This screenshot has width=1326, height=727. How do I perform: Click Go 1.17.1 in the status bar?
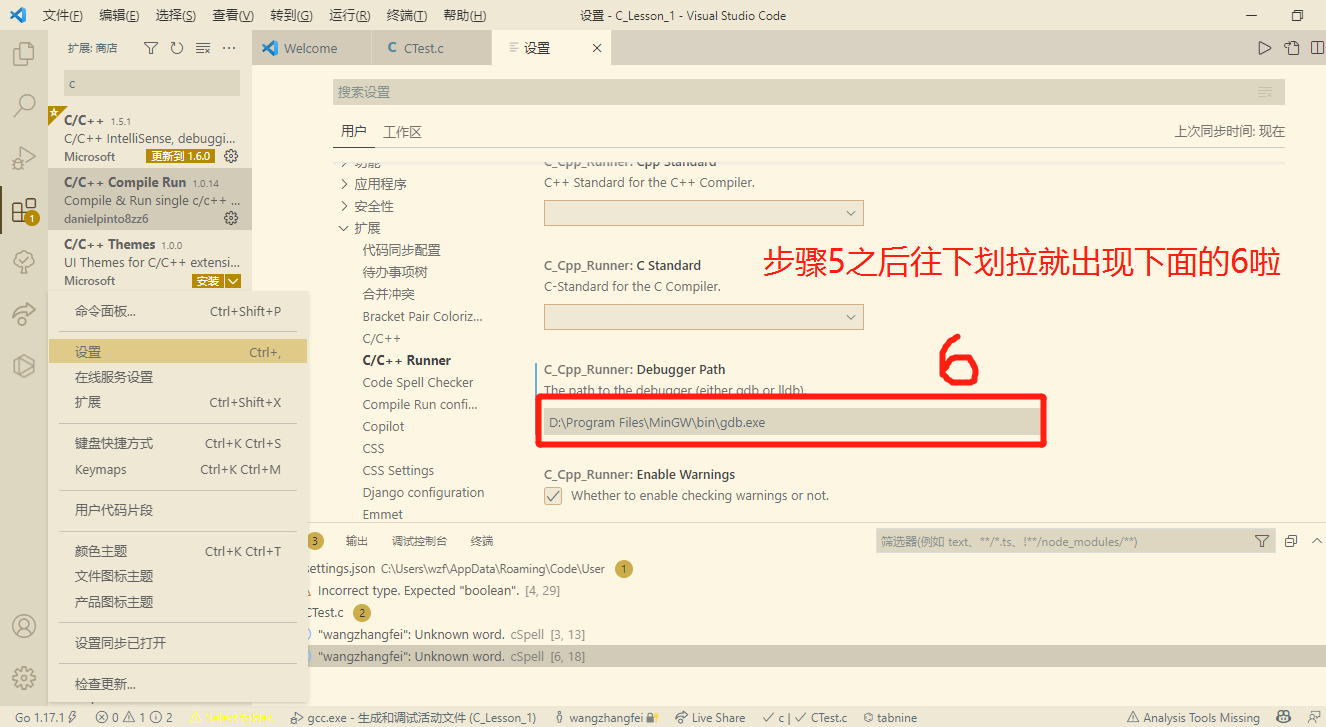[x=45, y=717]
